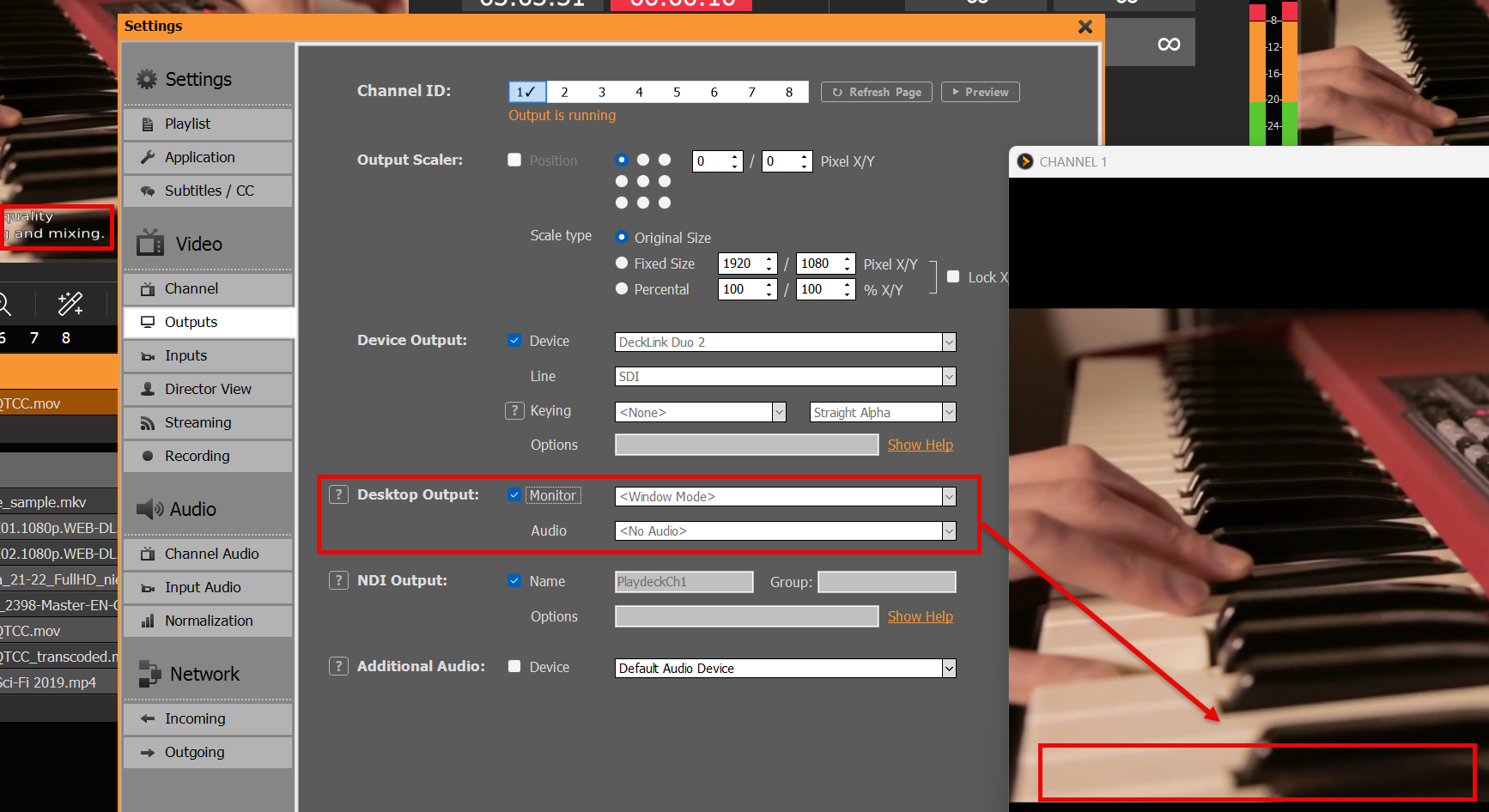Open the <No Audio> desktop audio dropdown

pos(786,530)
